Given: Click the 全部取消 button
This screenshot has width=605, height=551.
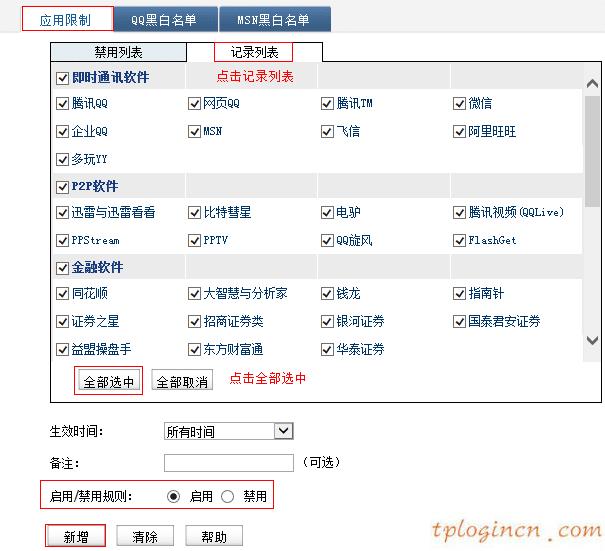Looking at the screenshot, I should 182,382.
